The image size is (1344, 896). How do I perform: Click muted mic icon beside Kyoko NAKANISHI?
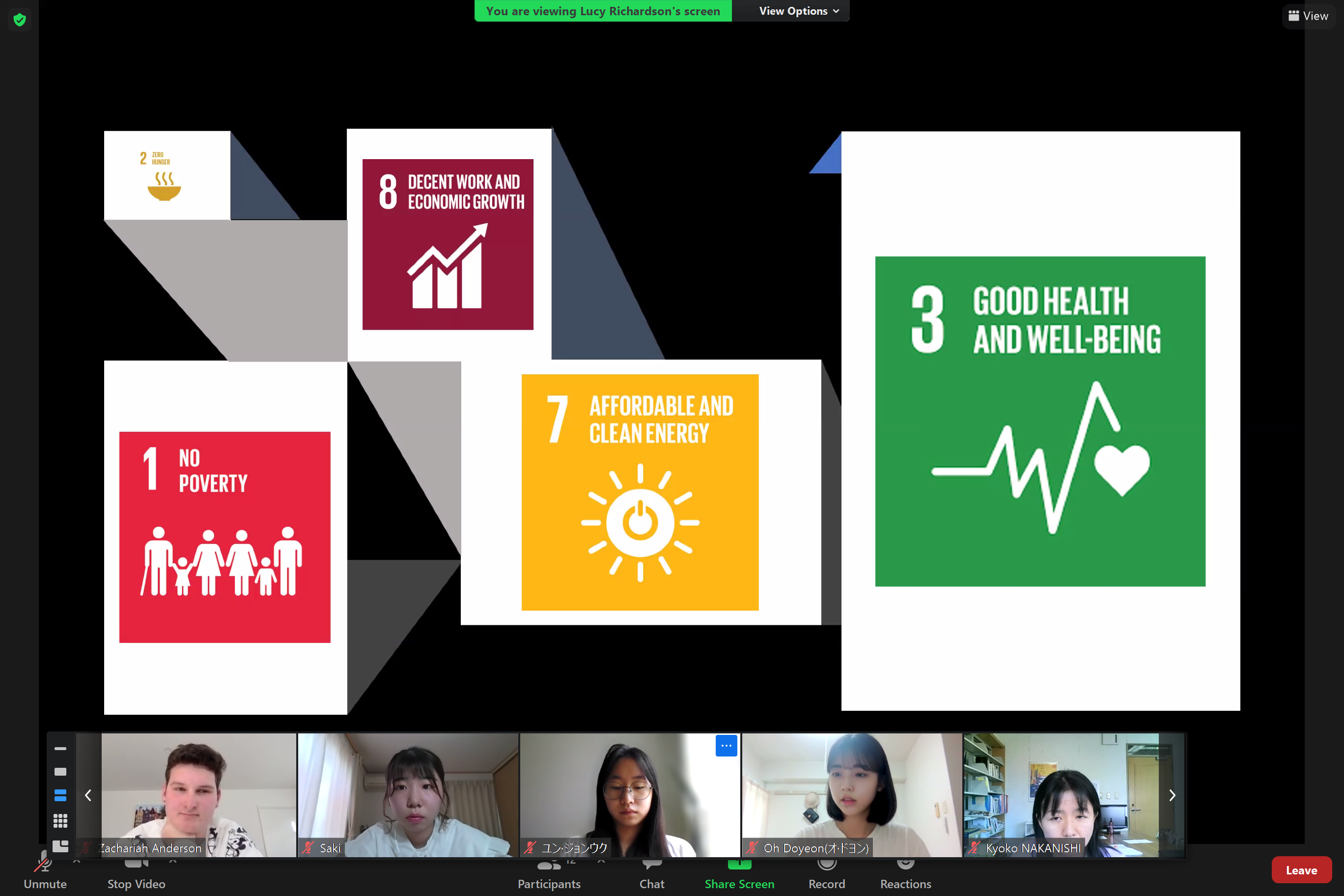974,847
